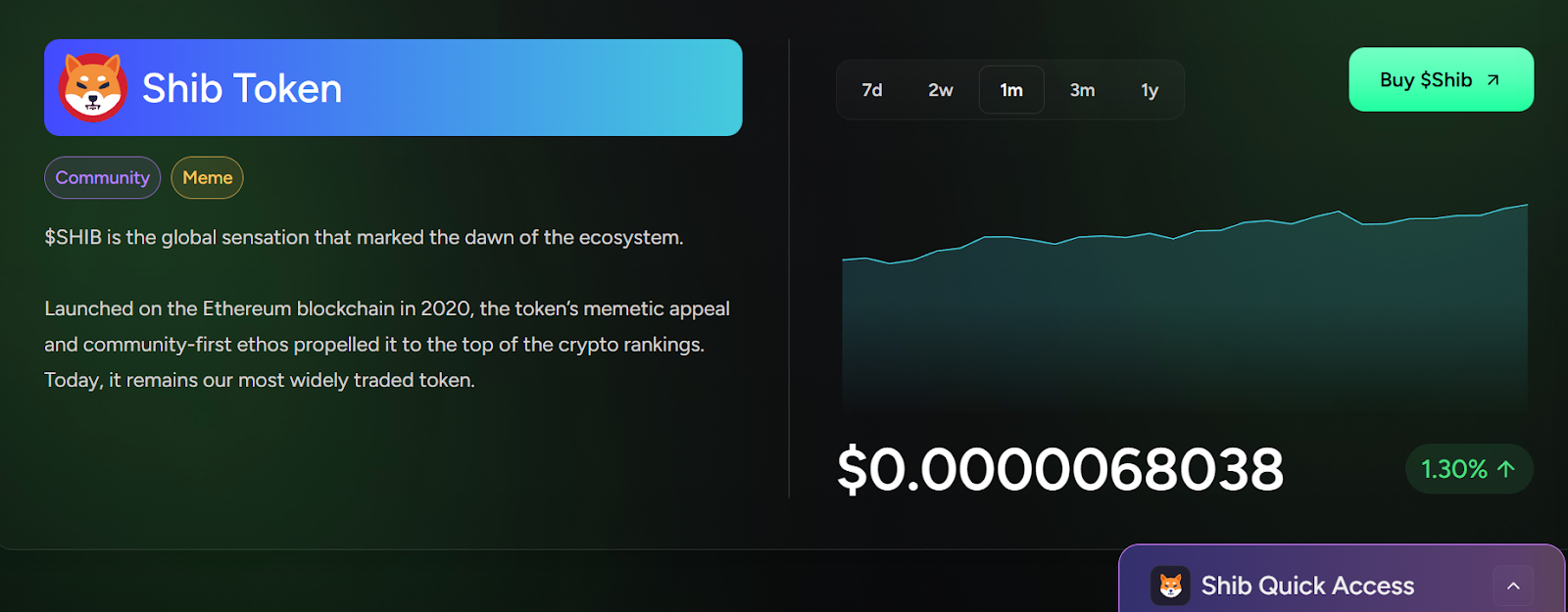Click the Shib Token banner heading
This screenshot has height=612, width=1568.
pyautogui.click(x=393, y=87)
